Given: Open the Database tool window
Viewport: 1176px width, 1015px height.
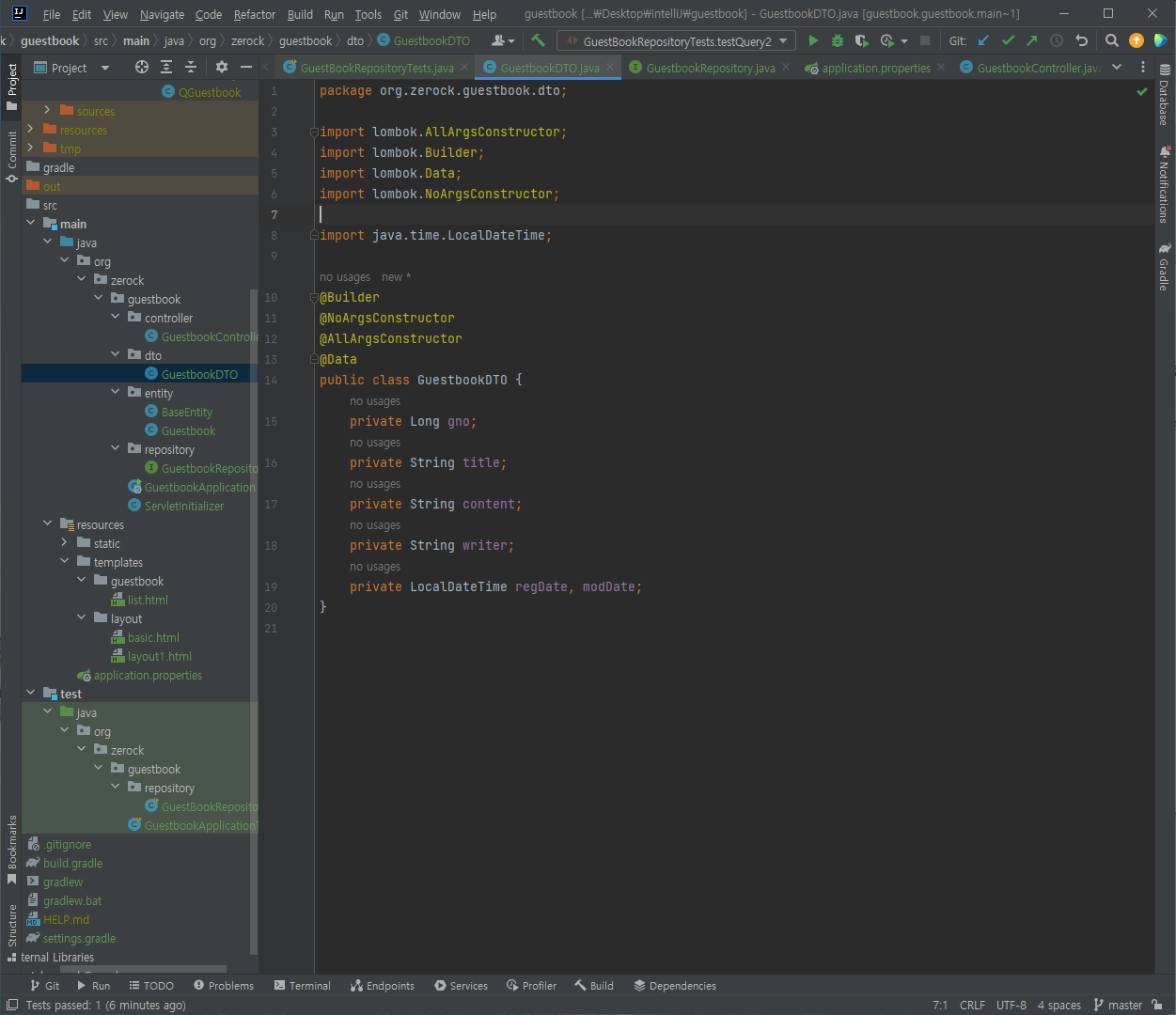Looking at the screenshot, I should 1165,94.
